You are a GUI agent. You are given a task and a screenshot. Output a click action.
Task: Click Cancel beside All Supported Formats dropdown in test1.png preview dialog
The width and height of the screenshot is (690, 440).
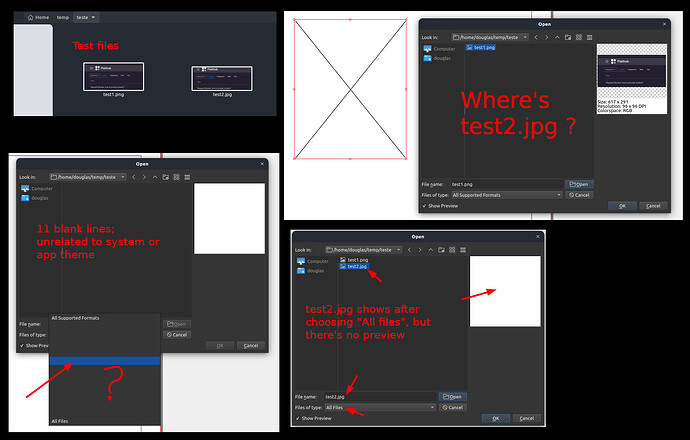click(579, 195)
